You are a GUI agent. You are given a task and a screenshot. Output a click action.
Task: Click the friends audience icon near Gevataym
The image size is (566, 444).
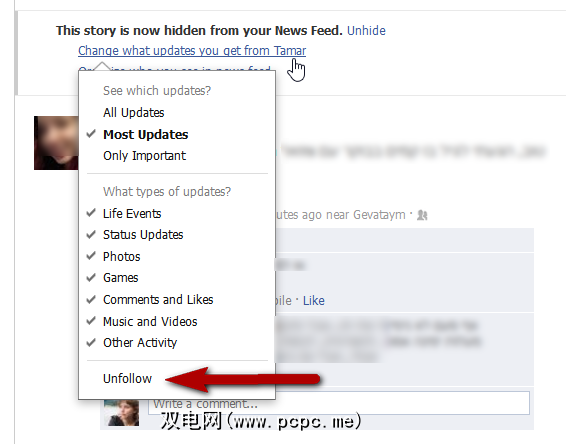coord(422,215)
